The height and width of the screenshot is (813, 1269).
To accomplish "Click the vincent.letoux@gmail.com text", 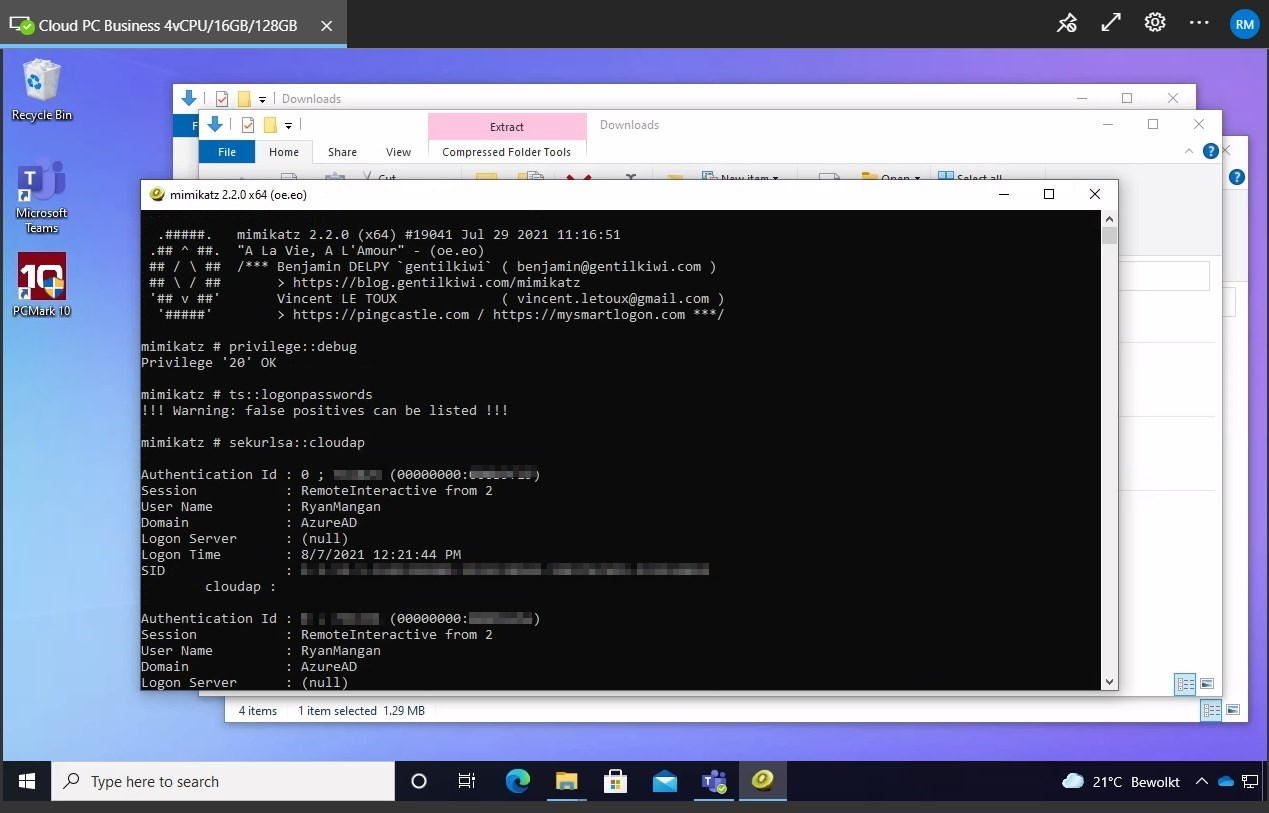I will [613, 298].
